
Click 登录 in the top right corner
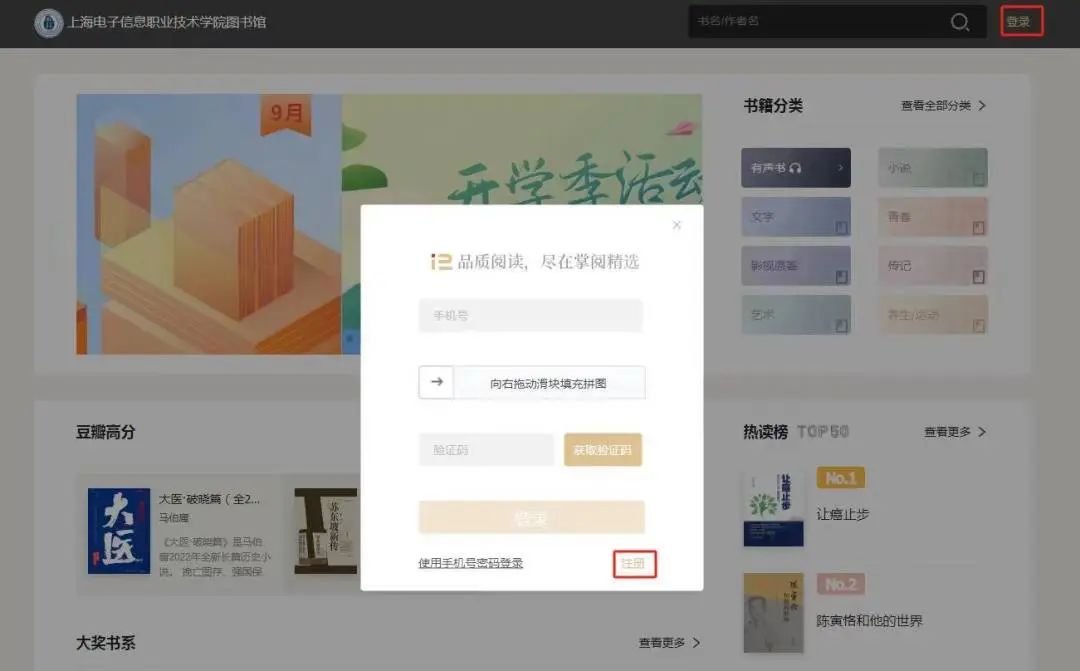1021,21
